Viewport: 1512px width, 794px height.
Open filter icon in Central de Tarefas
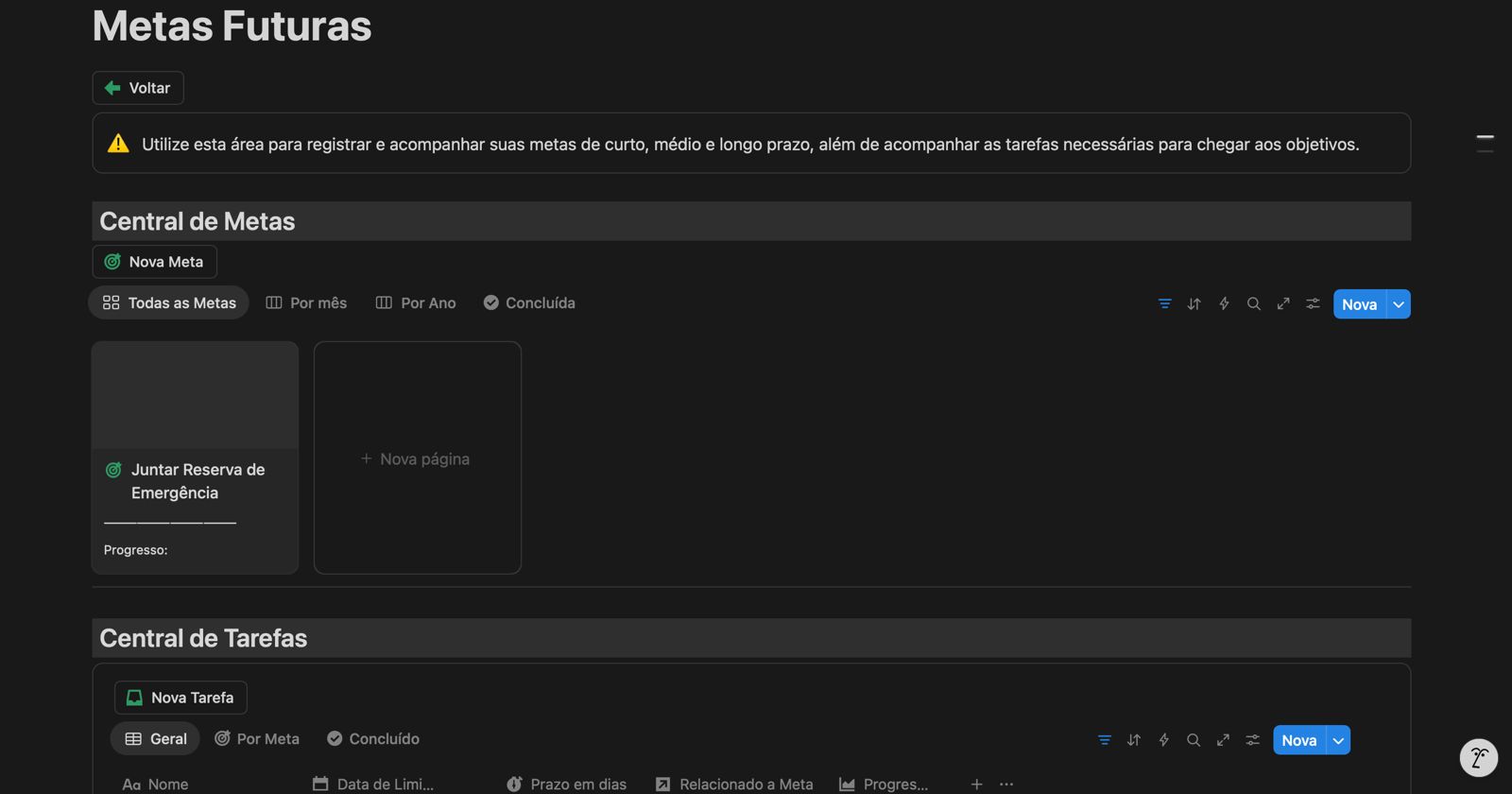click(x=1105, y=740)
